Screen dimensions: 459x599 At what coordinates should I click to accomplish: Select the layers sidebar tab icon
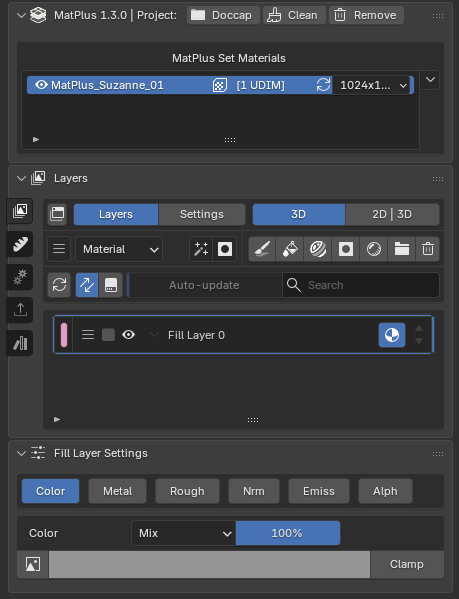click(x=20, y=210)
